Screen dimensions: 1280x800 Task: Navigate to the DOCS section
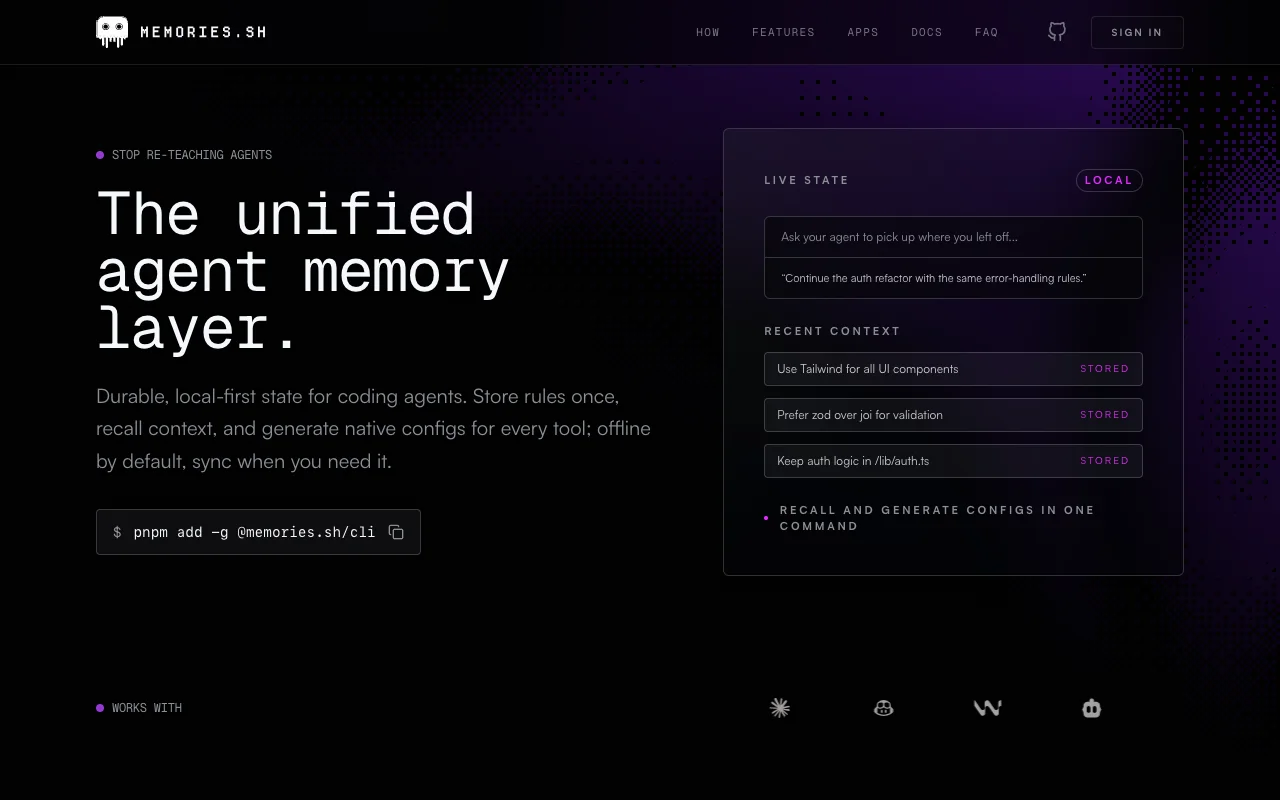pyautogui.click(x=926, y=32)
